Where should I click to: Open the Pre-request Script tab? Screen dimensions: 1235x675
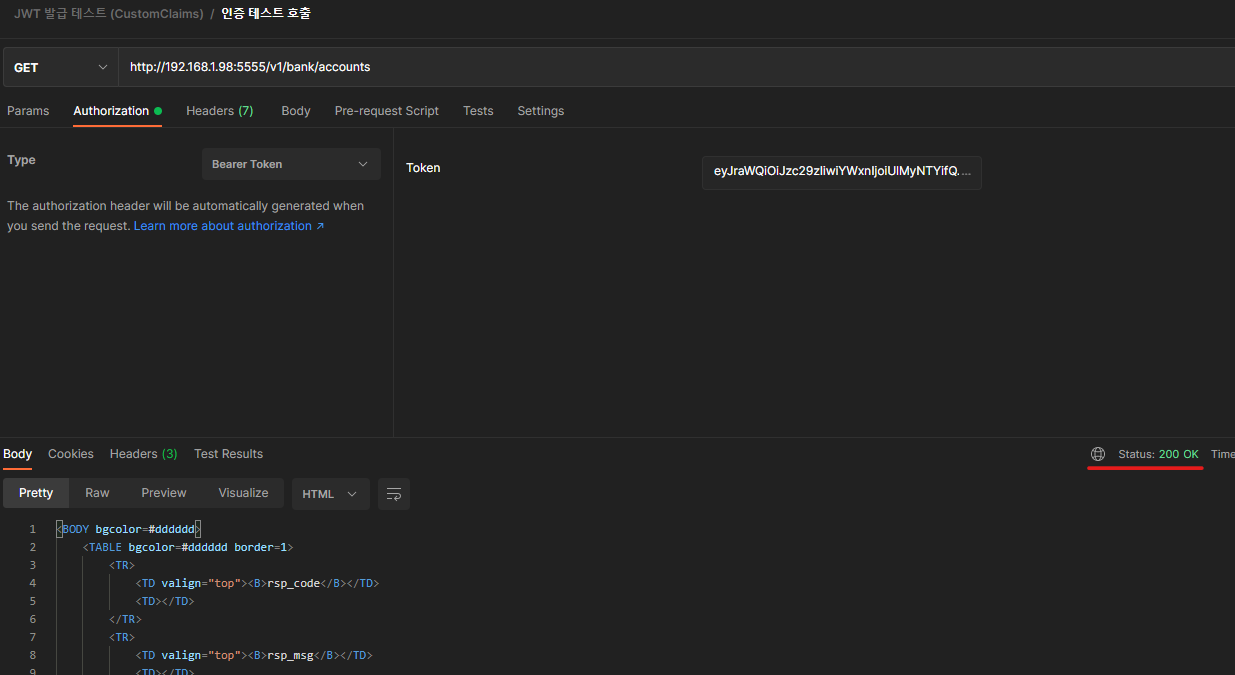pyautogui.click(x=386, y=111)
